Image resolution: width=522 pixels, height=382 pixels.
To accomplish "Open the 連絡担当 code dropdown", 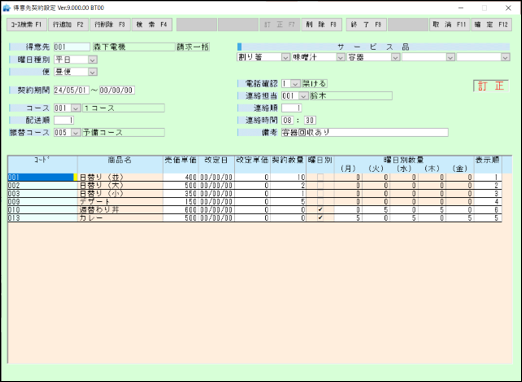I will [303, 96].
